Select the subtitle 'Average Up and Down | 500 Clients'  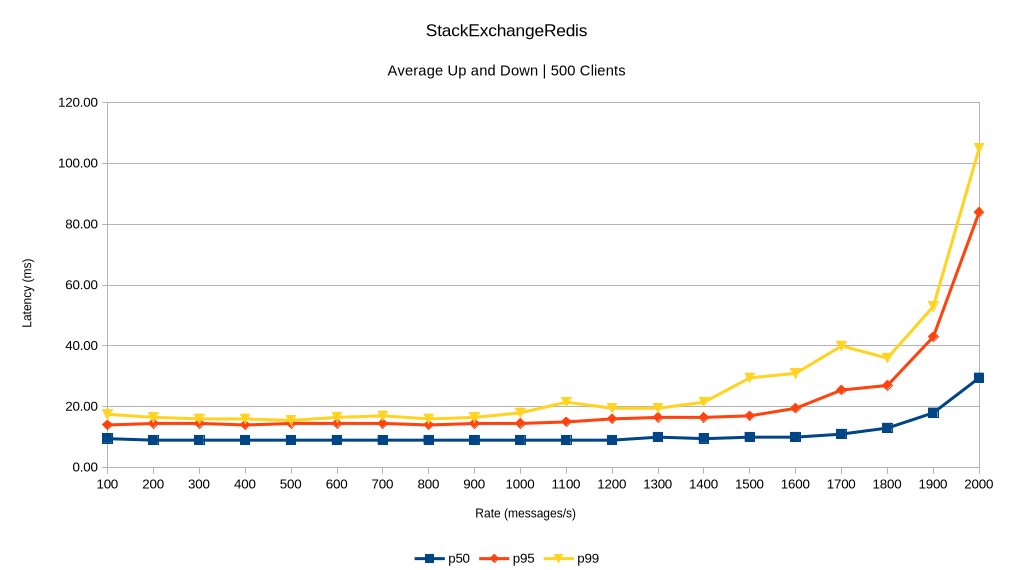[506, 71]
